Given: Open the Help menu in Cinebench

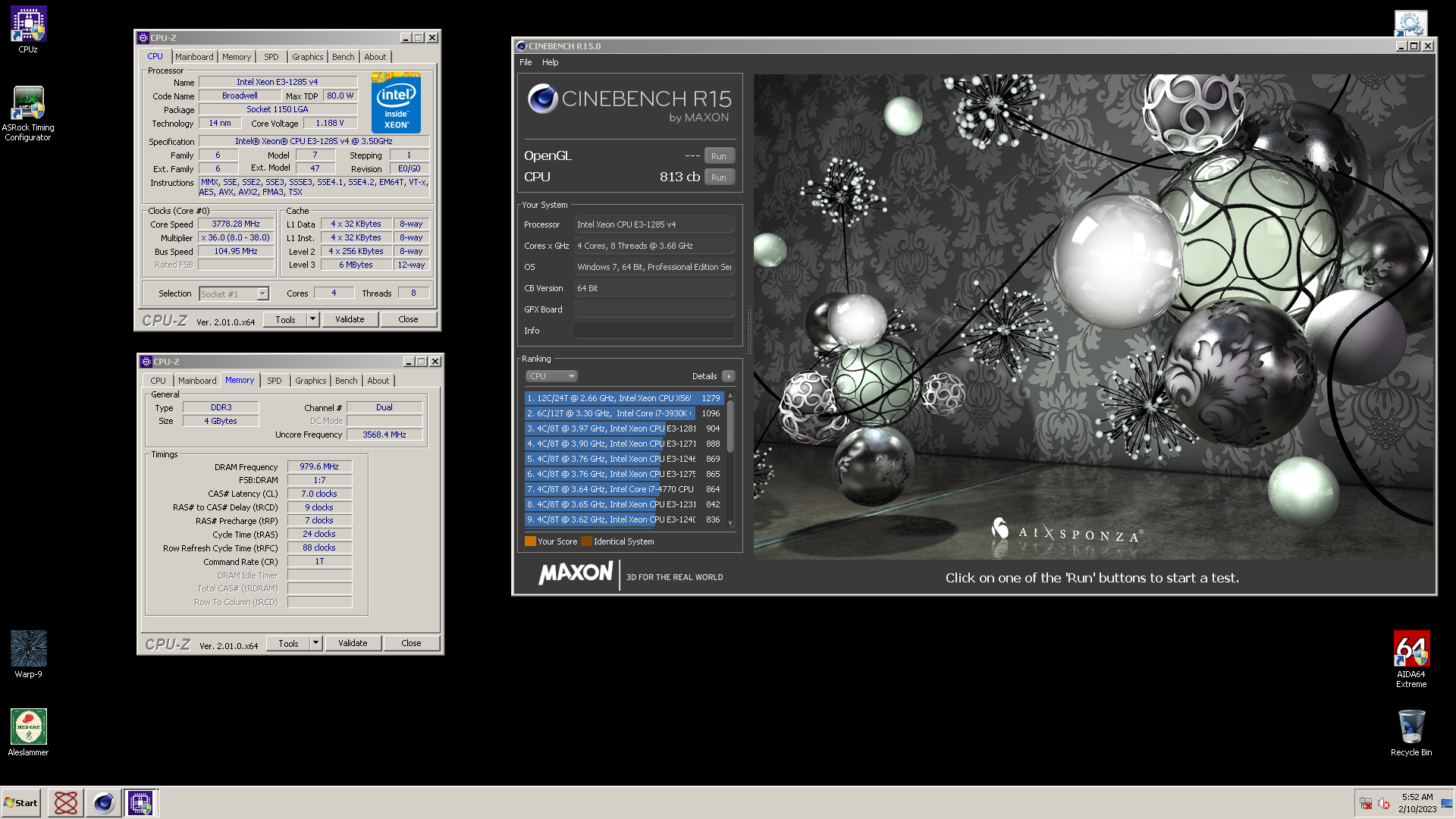Looking at the screenshot, I should [x=550, y=62].
